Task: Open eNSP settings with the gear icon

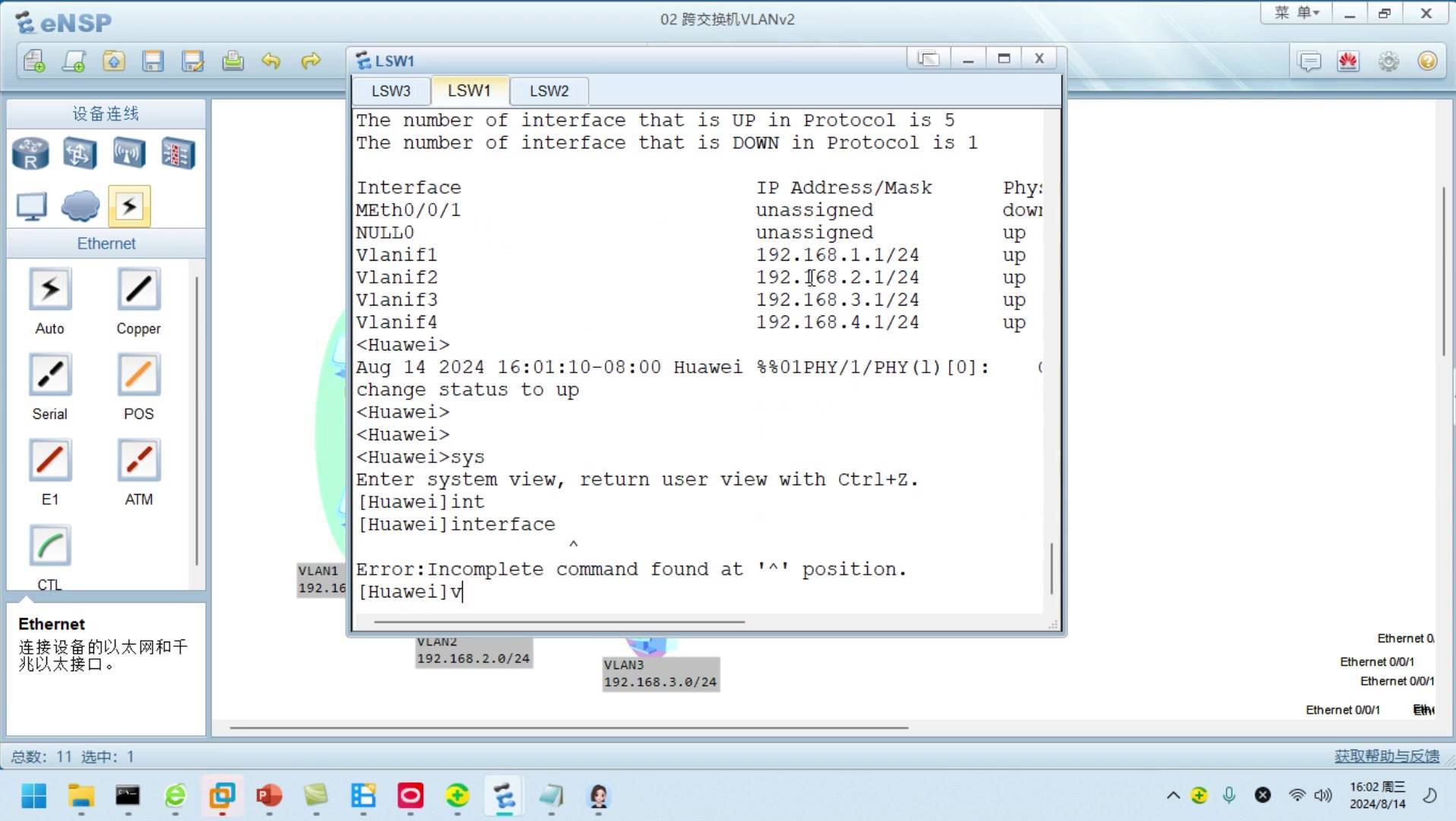Action: (x=1388, y=62)
